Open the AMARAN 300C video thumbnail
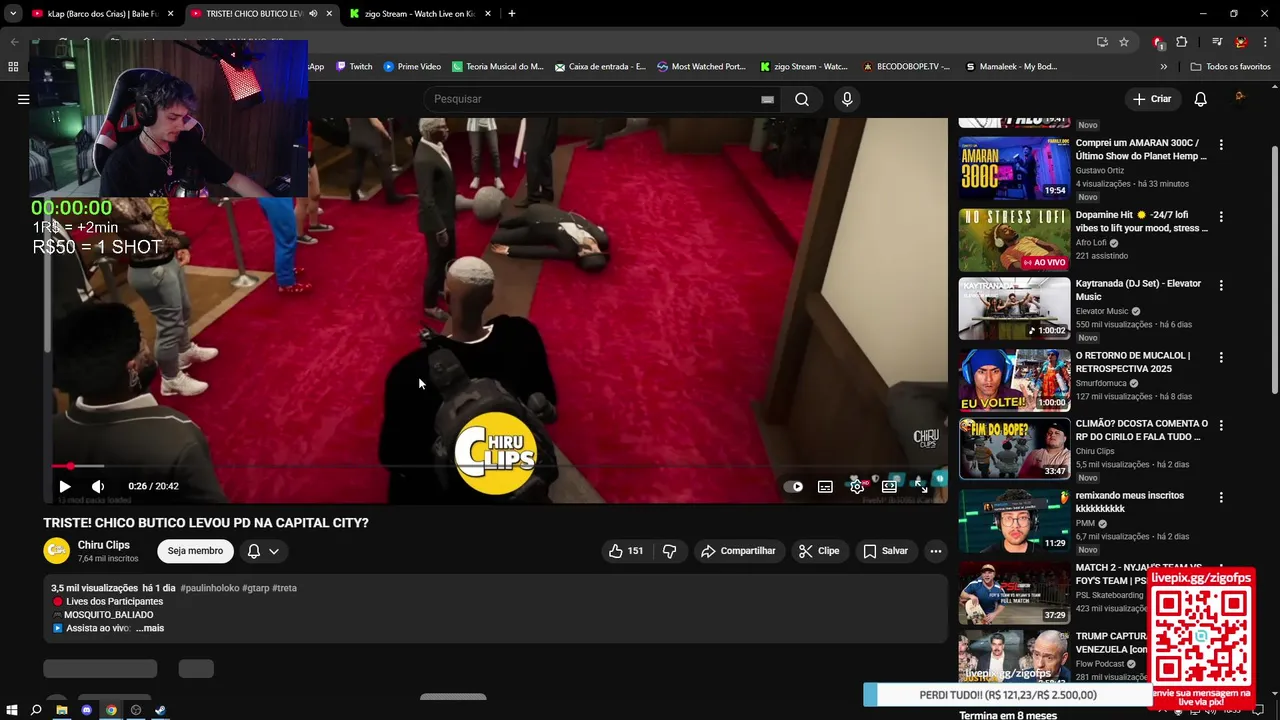Image resolution: width=1280 pixels, height=720 pixels. 1014,168
